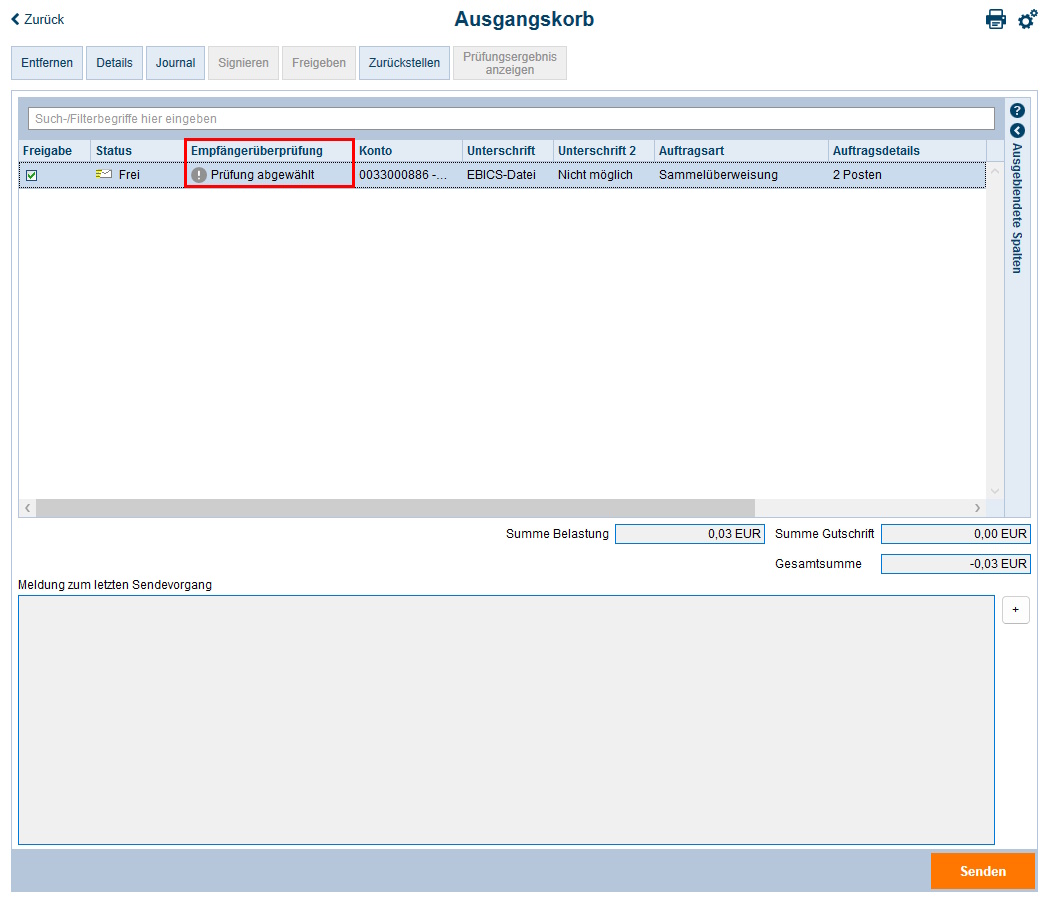This screenshot has height=897, width=1042.
Task: Open the Details of the selected order
Action: [x=114, y=63]
